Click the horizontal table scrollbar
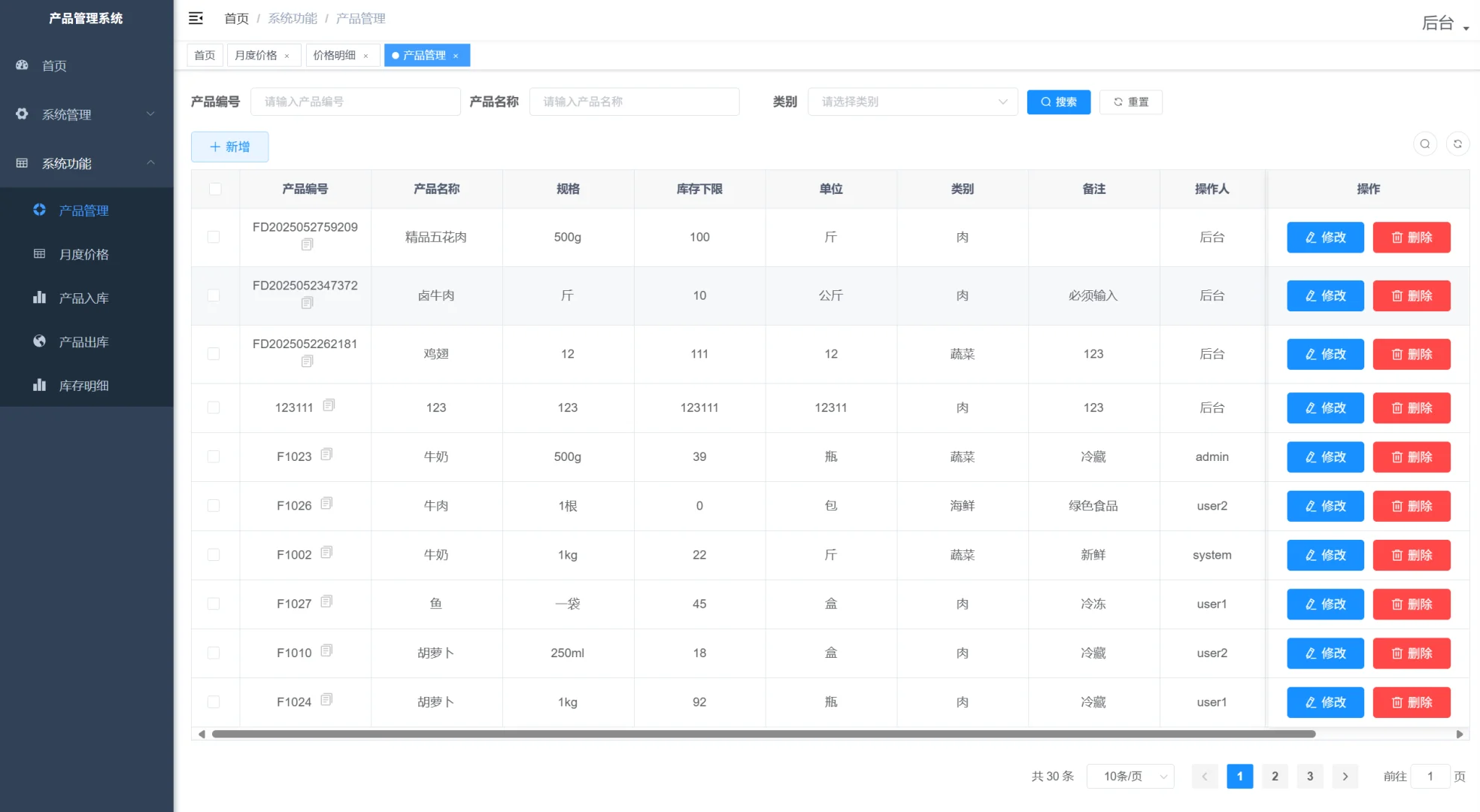 point(763,734)
